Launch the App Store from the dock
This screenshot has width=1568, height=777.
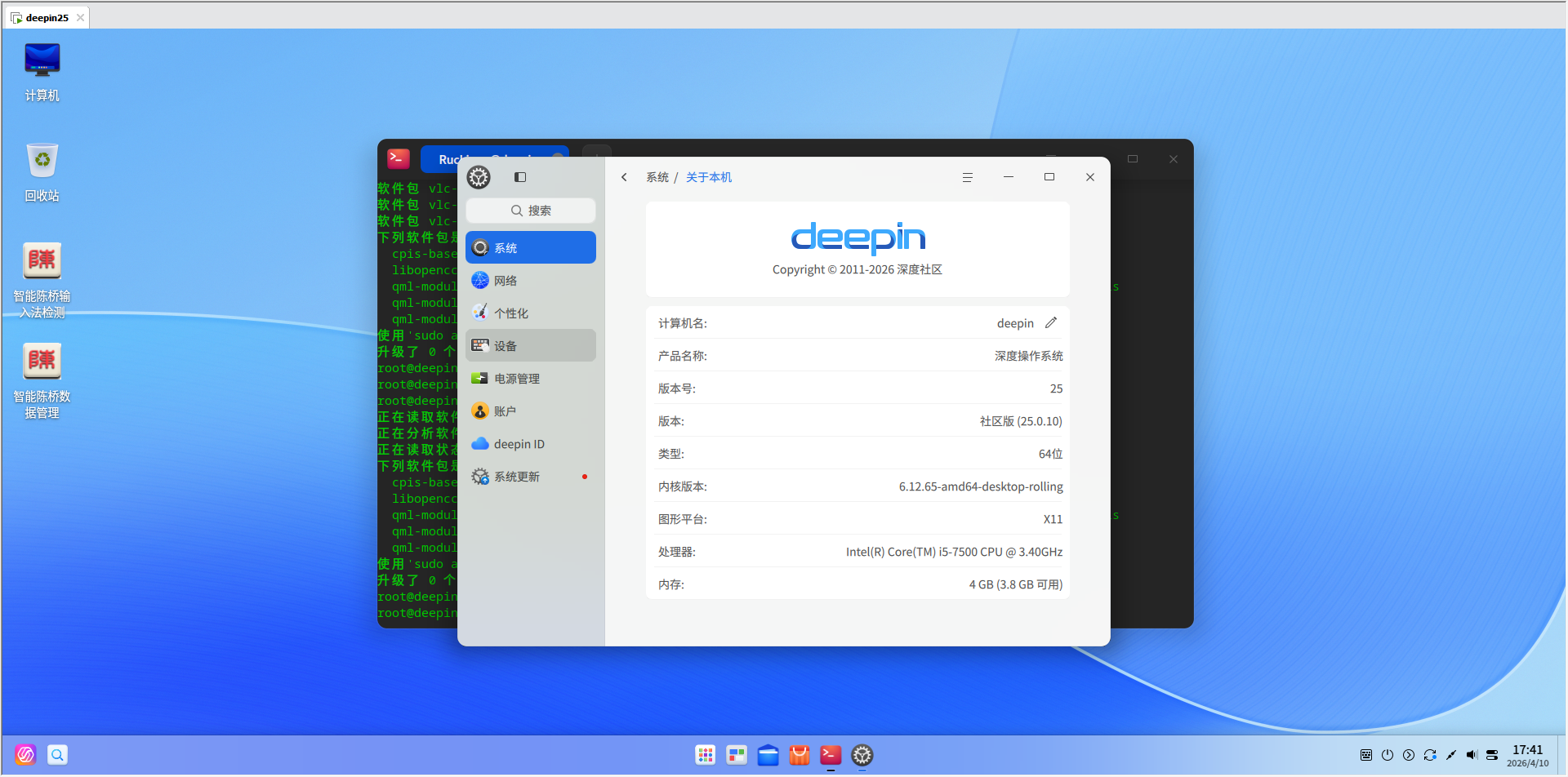799,755
